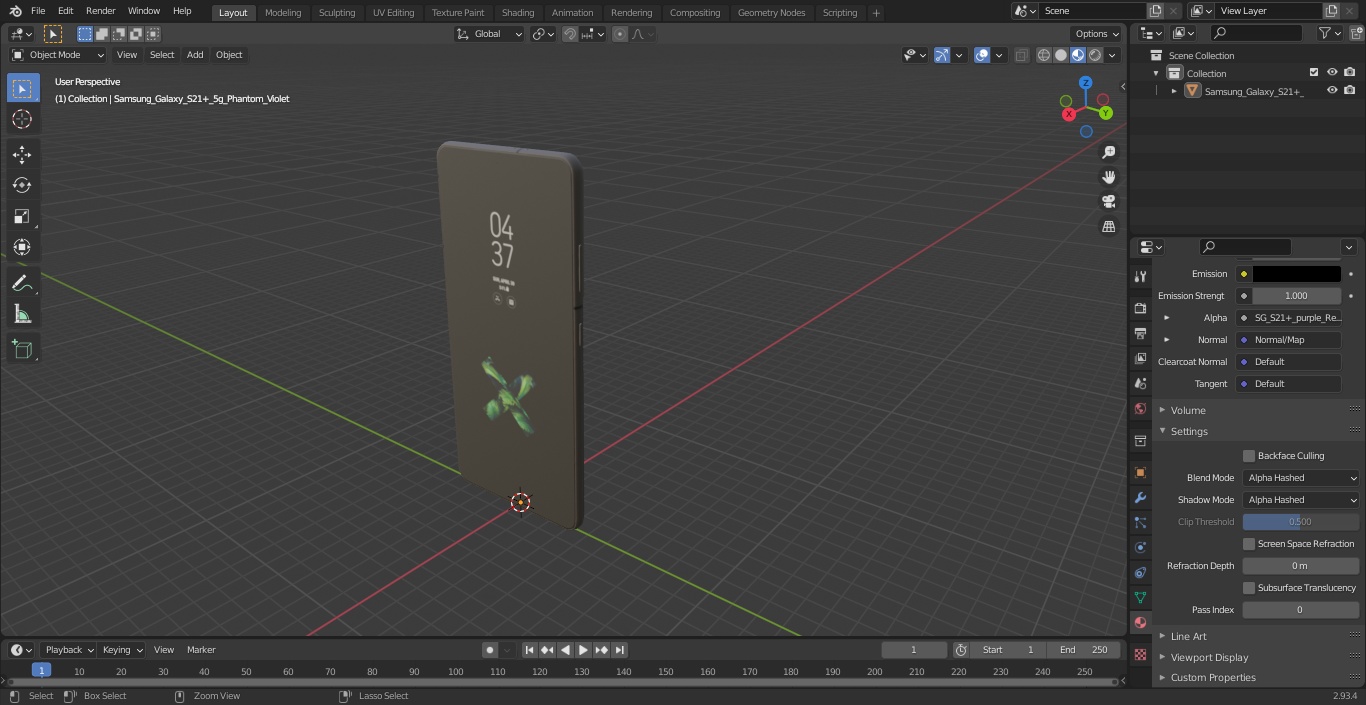
Task: Click the Play animation button
Action: point(583,650)
